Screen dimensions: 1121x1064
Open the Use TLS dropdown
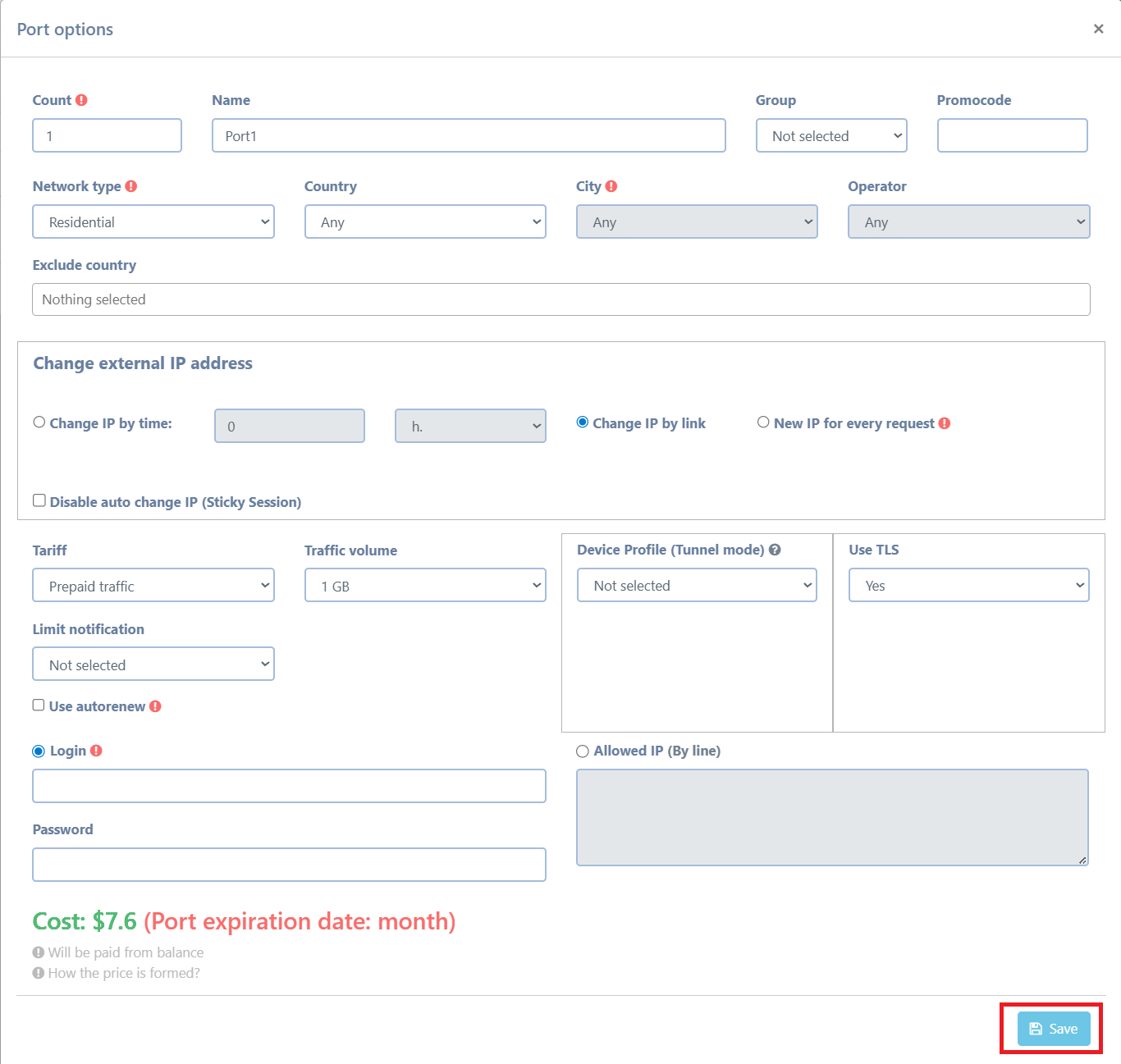coord(968,585)
